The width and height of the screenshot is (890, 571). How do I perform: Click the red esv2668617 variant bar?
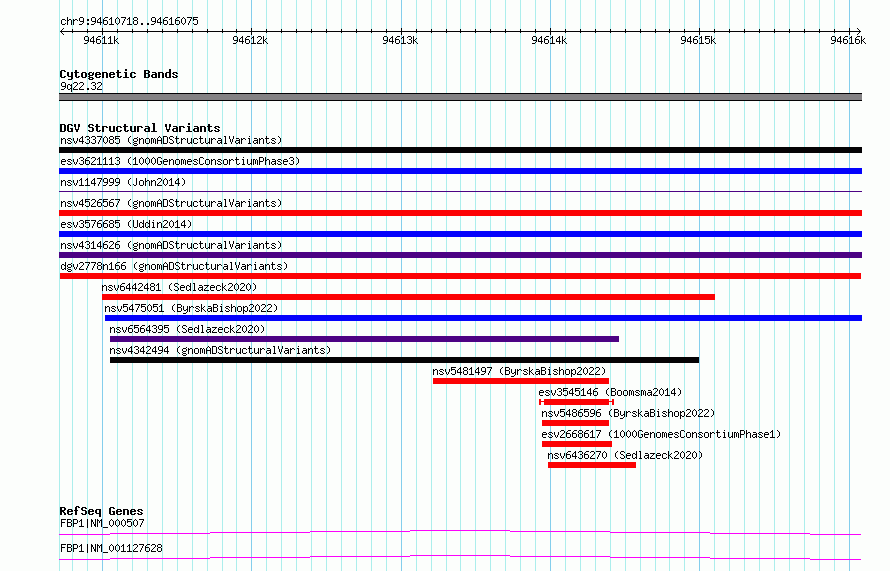point(577,444)
